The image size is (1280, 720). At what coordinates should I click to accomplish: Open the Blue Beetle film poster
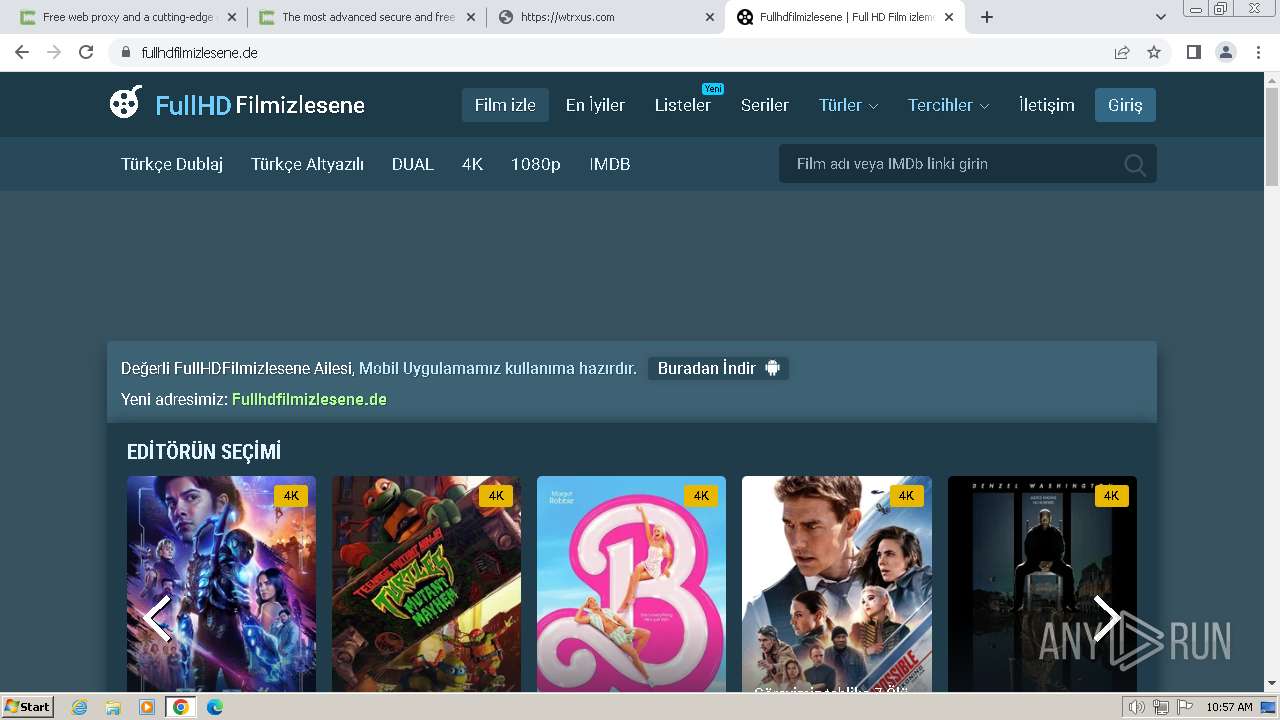[221, 584]
